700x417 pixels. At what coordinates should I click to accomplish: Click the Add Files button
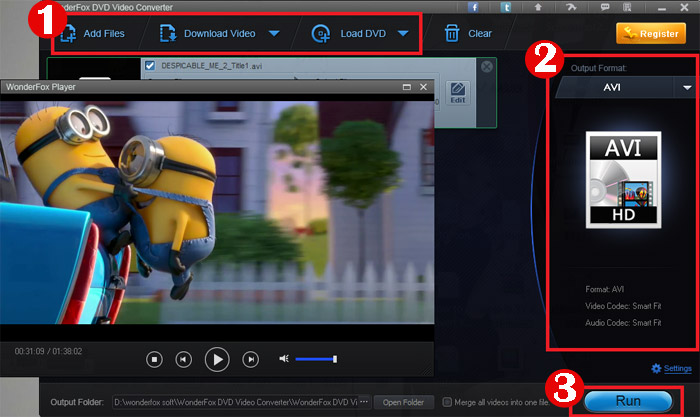(x=92, y=33)
